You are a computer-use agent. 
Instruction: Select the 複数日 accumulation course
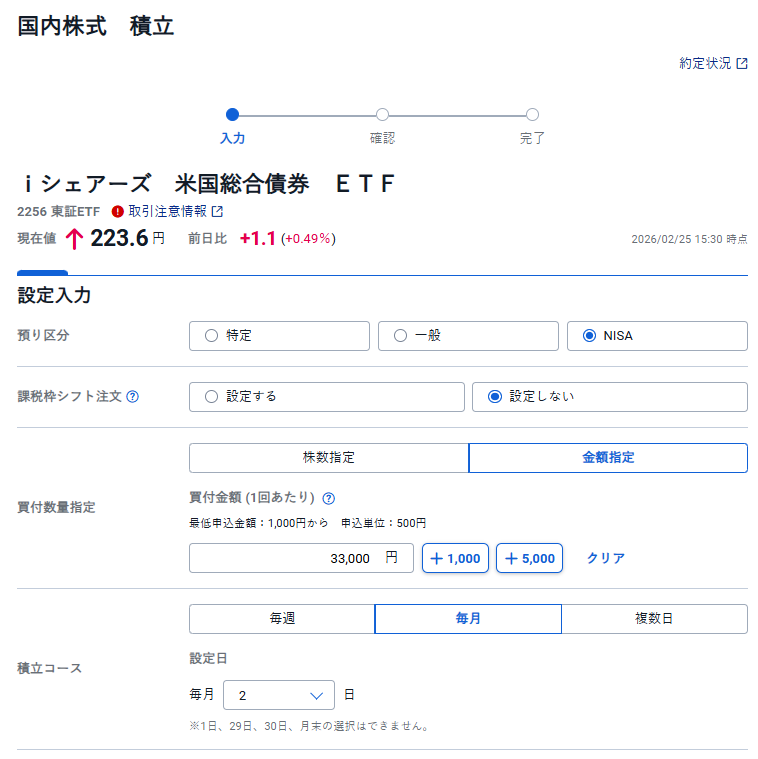(654, 619)
